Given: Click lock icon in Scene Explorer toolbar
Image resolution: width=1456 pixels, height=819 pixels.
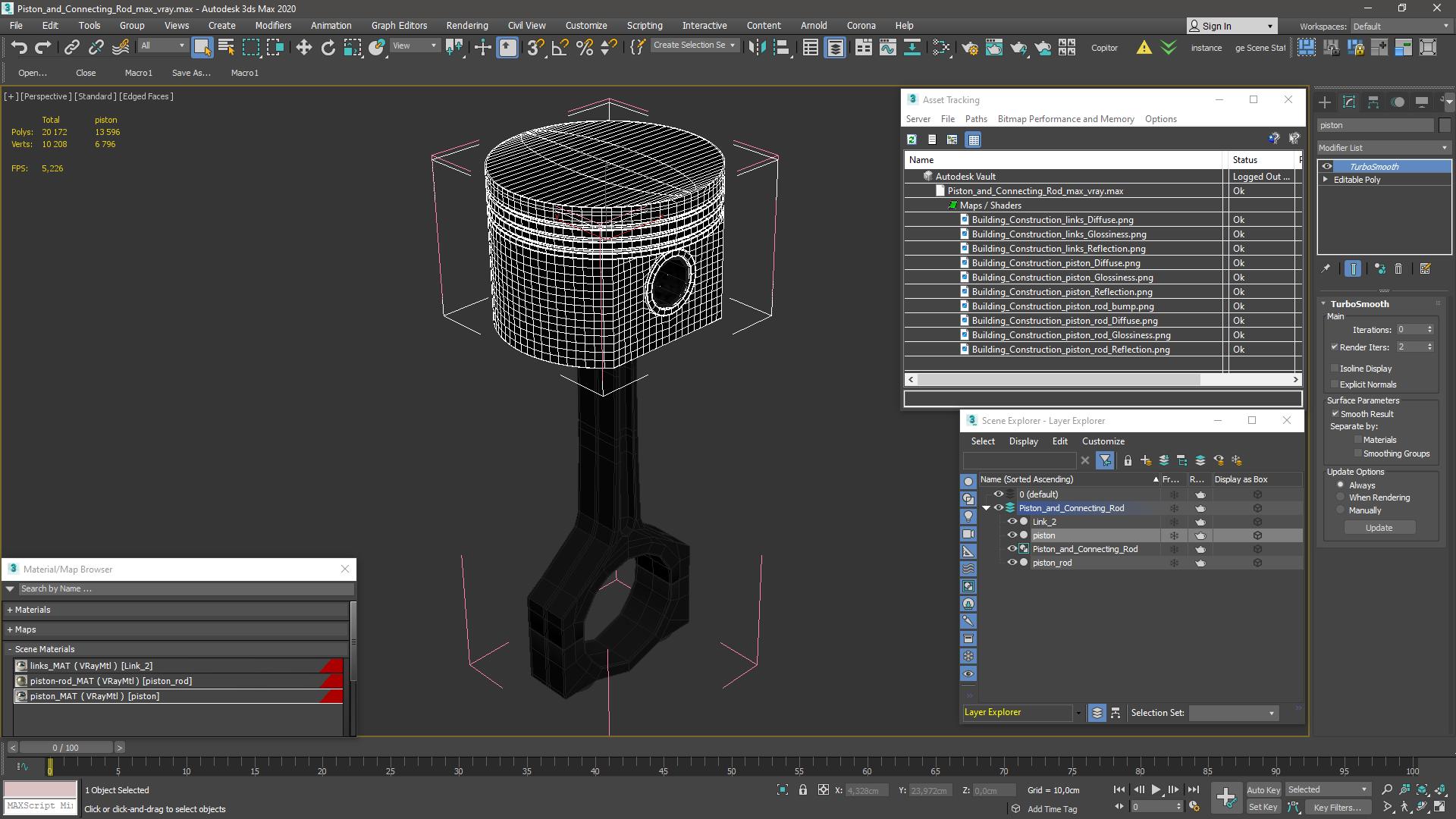Looking at the screenshot, I should coord(1128,460).
